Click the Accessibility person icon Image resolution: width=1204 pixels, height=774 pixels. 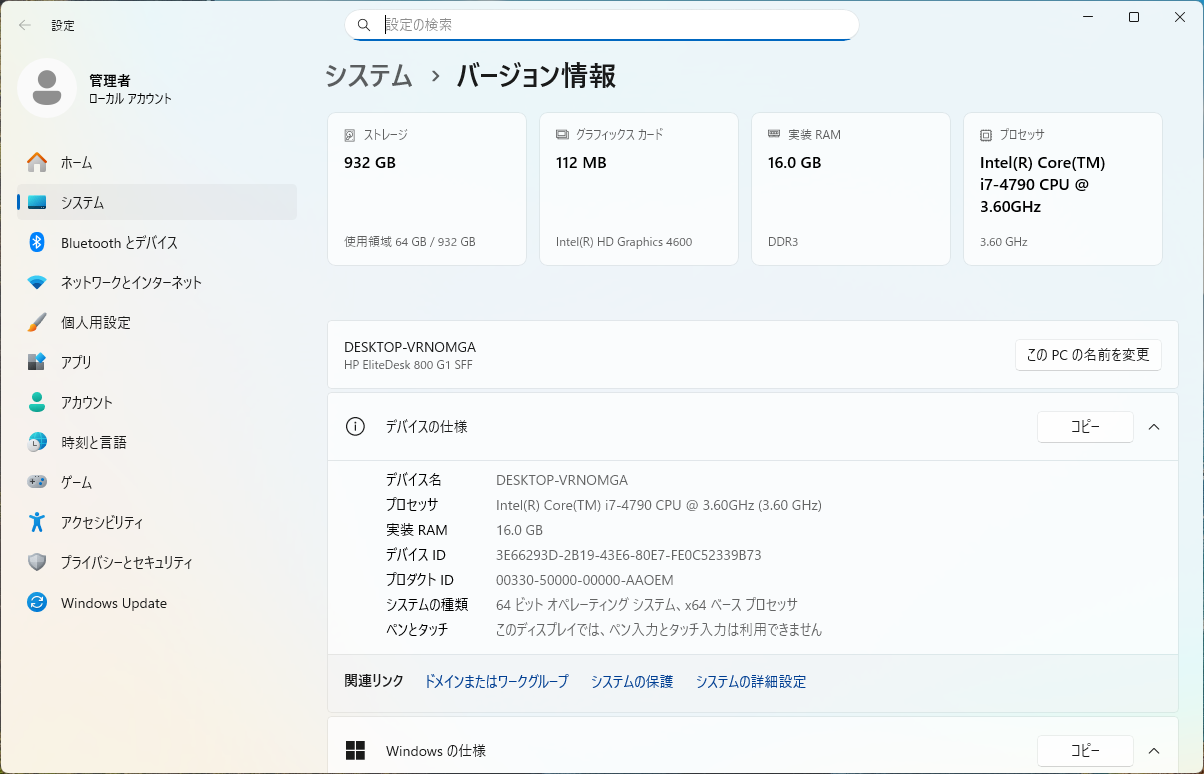pos(37,522)
